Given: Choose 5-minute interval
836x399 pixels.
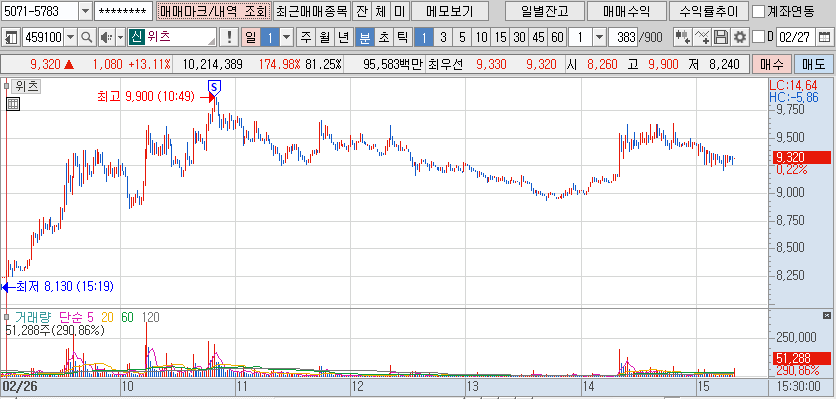Looking at the screenshot, I should click(462, 37).
